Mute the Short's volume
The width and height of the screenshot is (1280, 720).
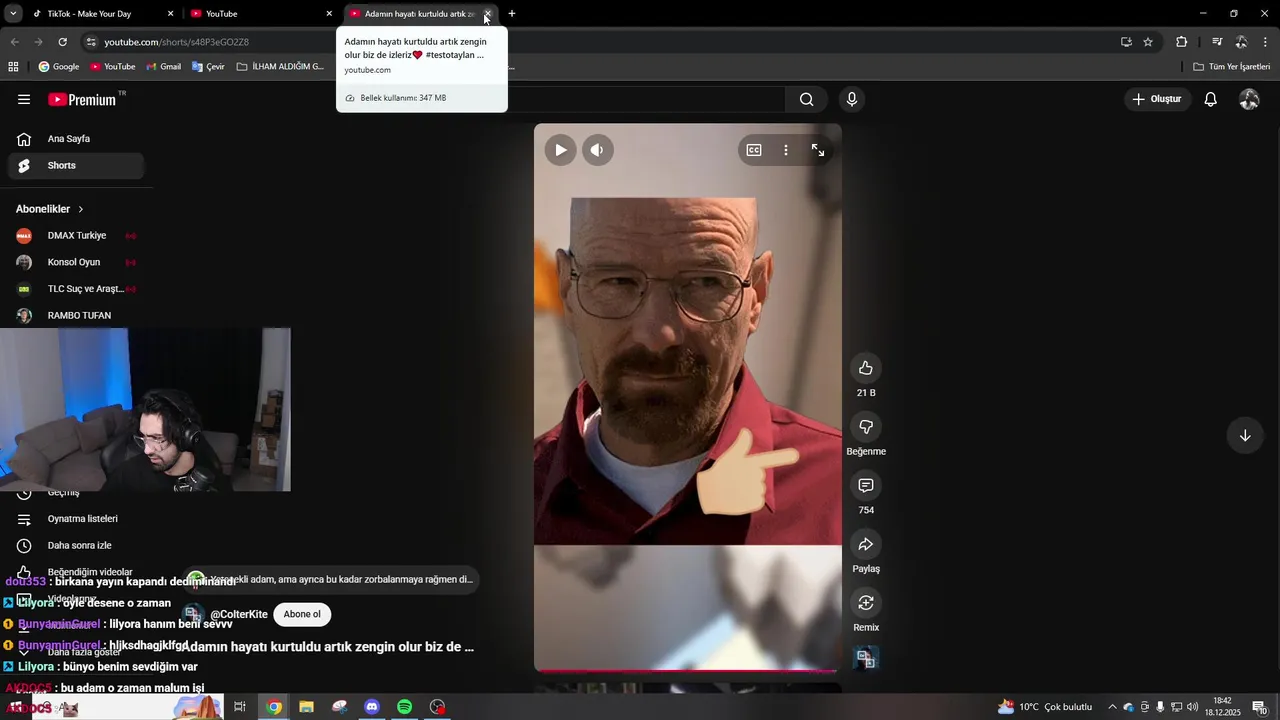tap(597, 150)
